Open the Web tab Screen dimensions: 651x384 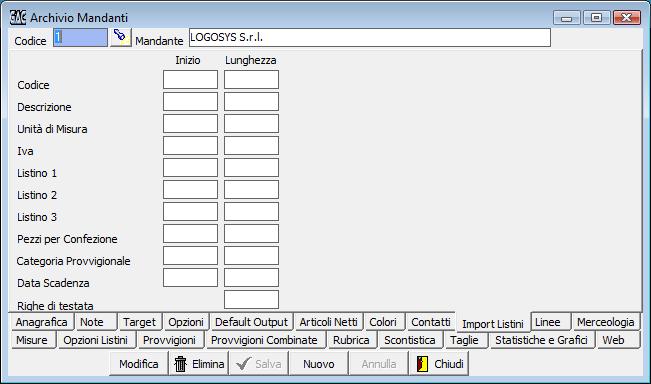pyautogui.click(x=618, y=340)
